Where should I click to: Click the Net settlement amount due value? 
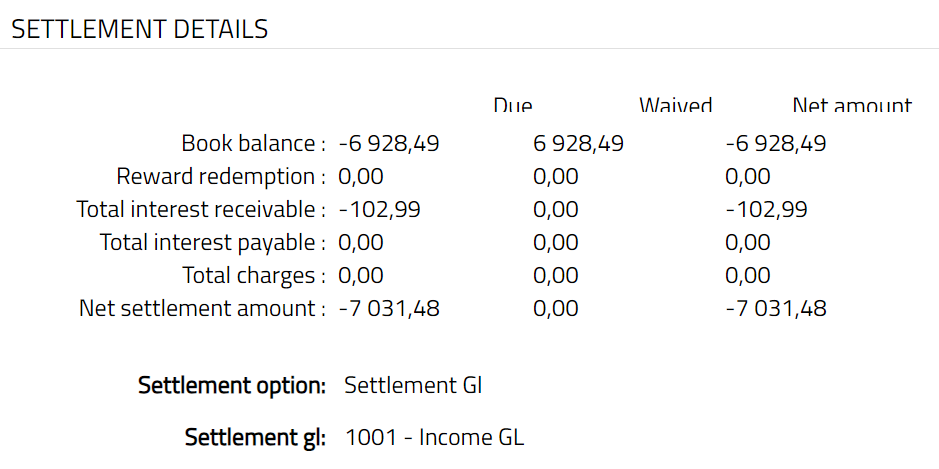(x=389, y=308)
